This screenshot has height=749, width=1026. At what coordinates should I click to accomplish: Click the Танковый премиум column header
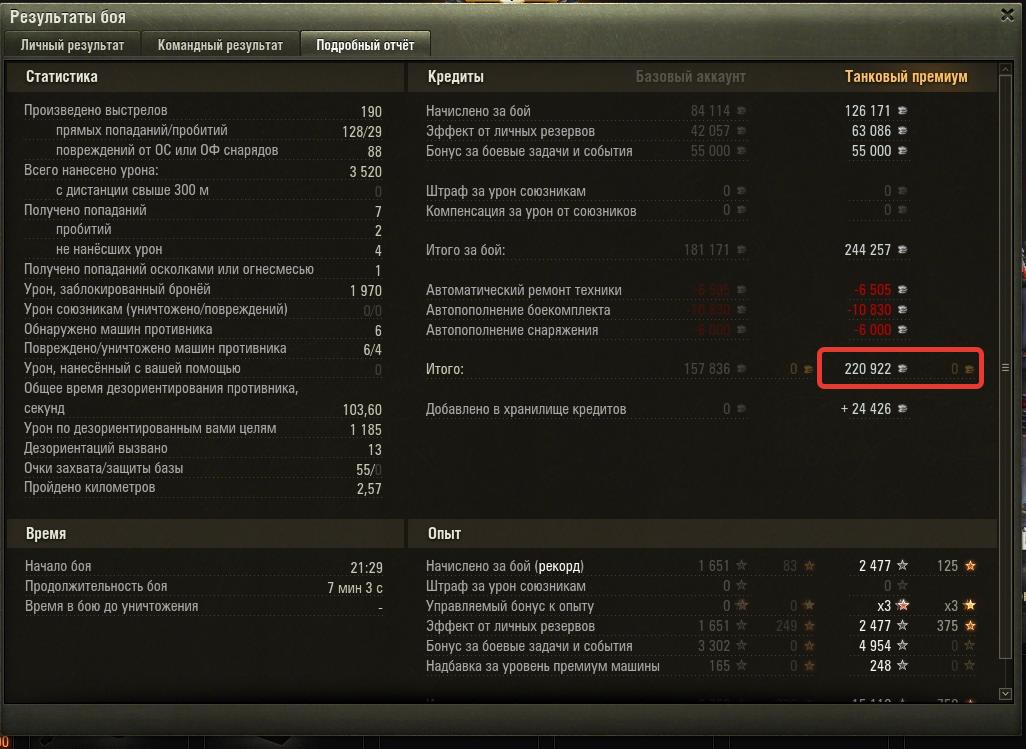tap(906, 77)
